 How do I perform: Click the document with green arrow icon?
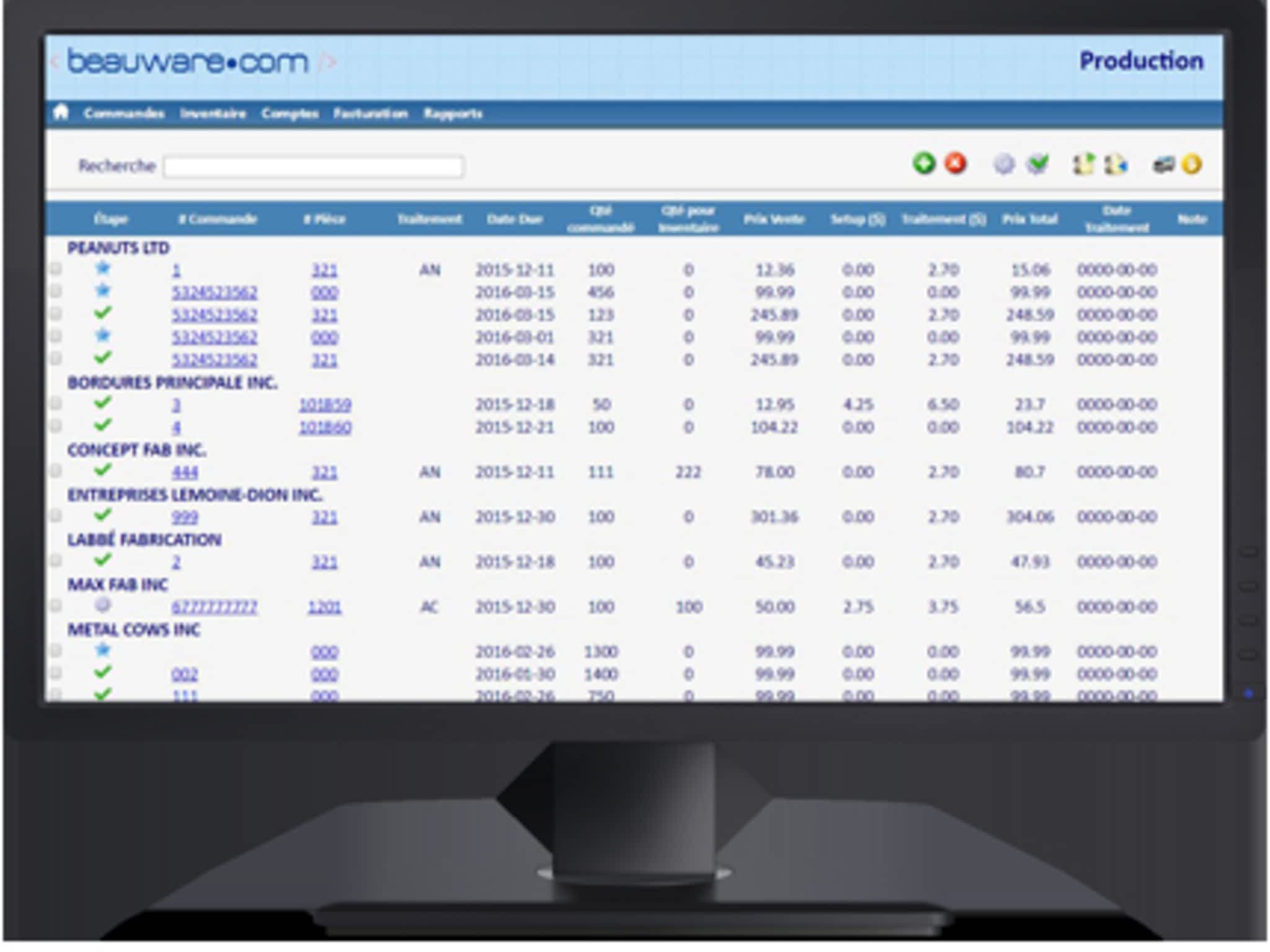(1083, 164)
